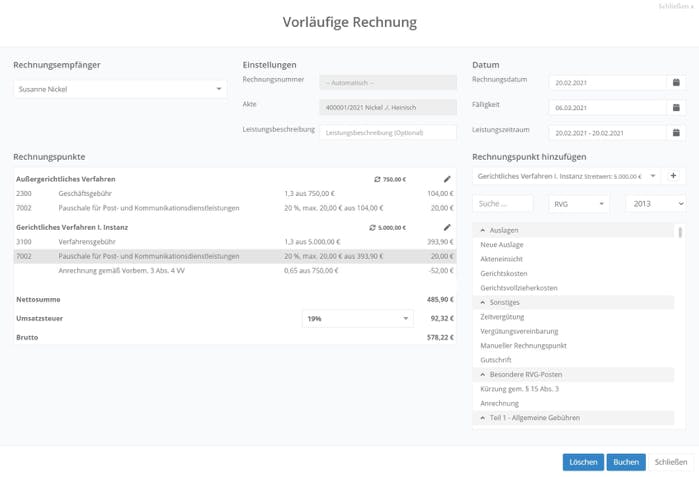Viewport: 699px width, 477px height.
Task: Click the Leistungsbeschreibung input field
Action: 388,132
